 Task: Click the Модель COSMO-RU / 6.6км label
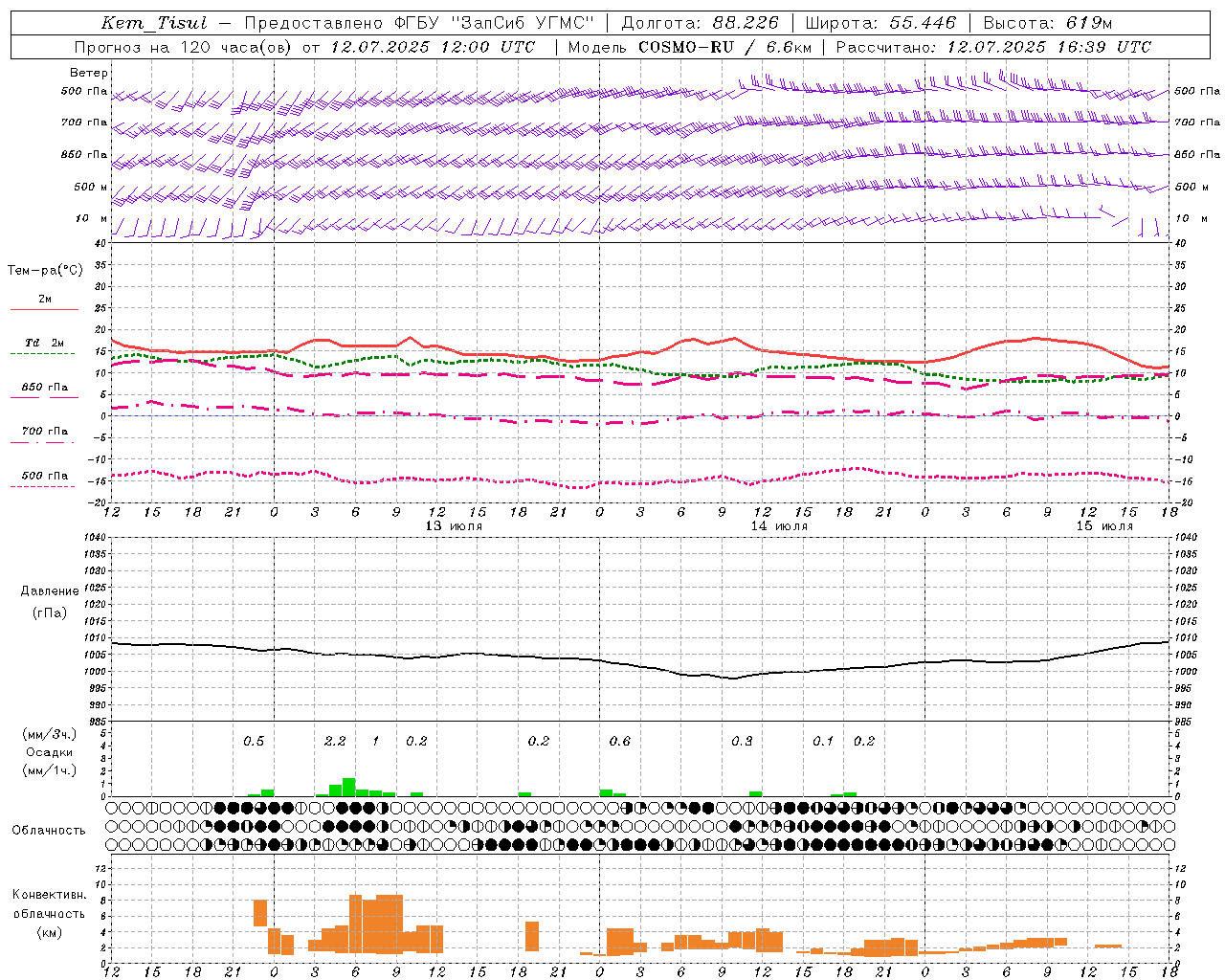(x=690, y=47)
